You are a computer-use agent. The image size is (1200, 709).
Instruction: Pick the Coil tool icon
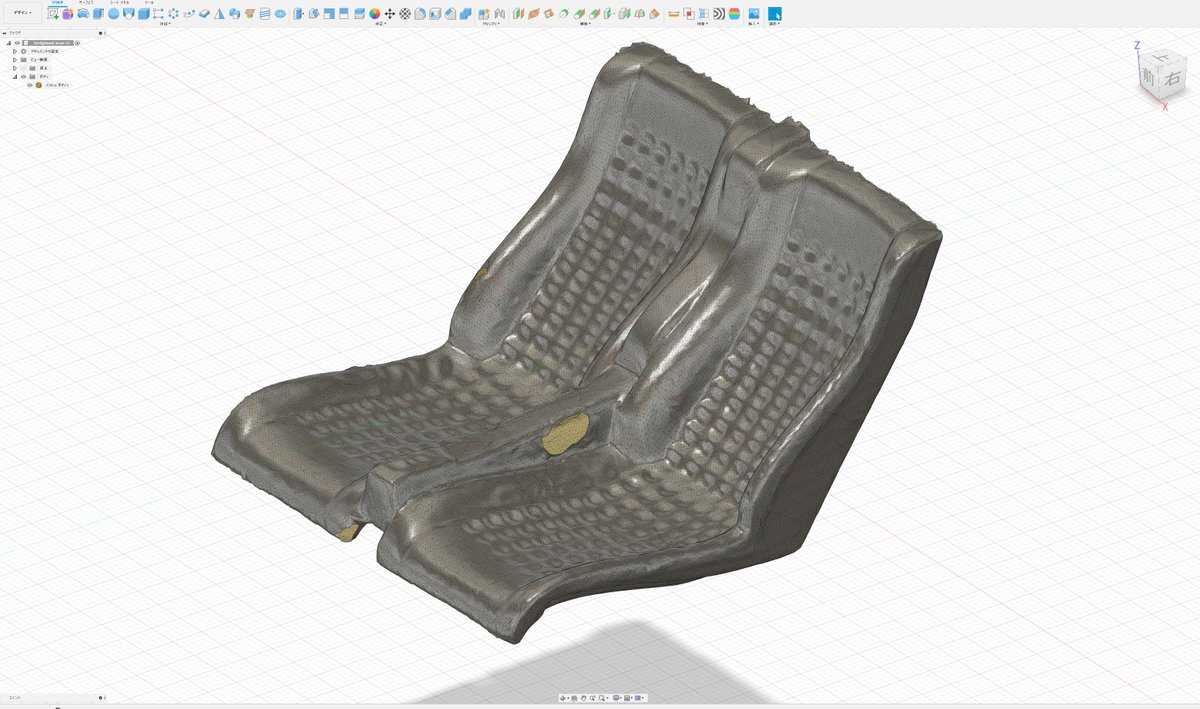(x=265, y=14)
